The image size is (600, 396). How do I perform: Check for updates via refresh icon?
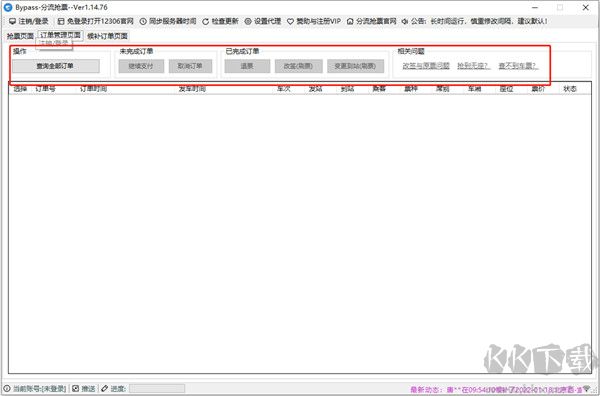pyautogui.click(x=205, y=21)
